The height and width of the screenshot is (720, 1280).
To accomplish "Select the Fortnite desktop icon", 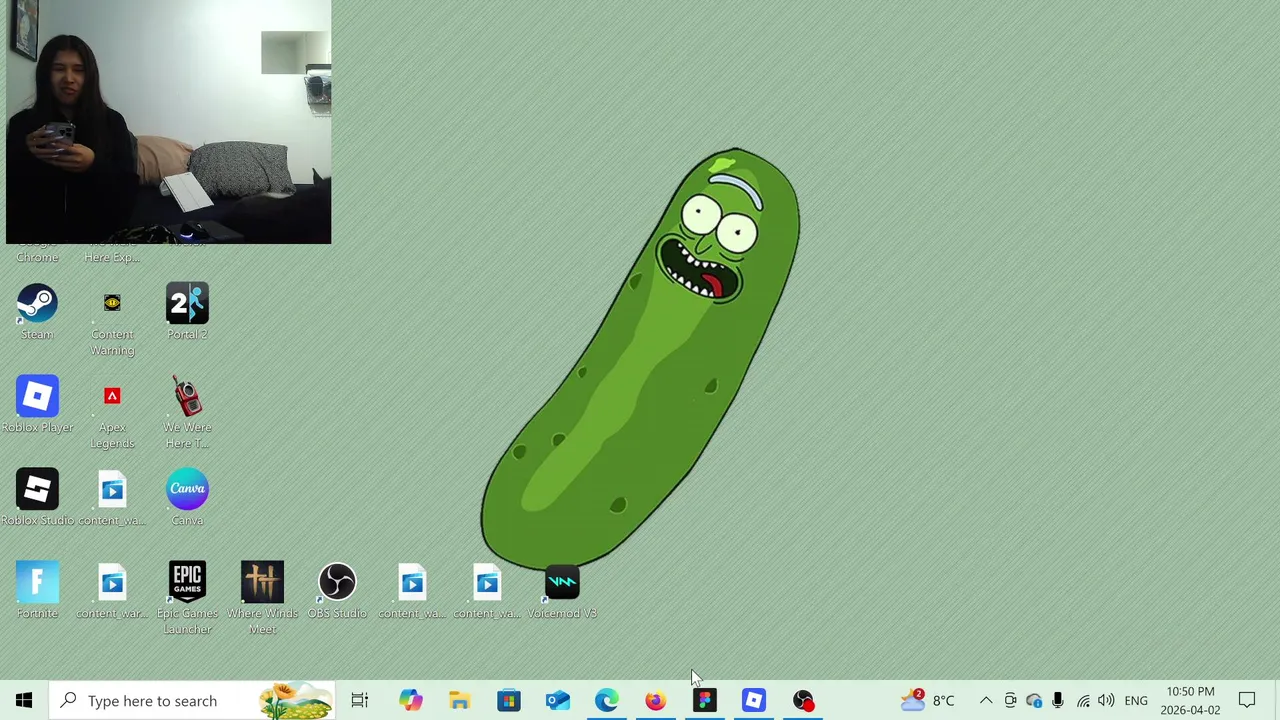I will pyautogui.click(x=37, y=591).
